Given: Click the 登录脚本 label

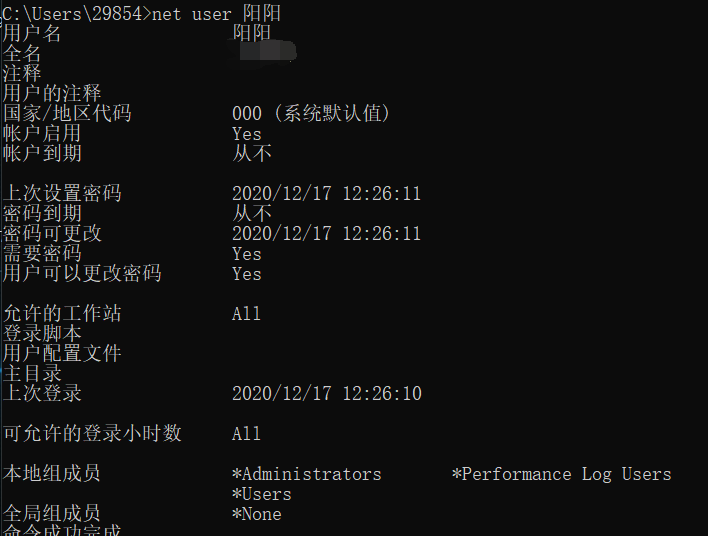Looking at the screenshot, I should click(42, 334).
